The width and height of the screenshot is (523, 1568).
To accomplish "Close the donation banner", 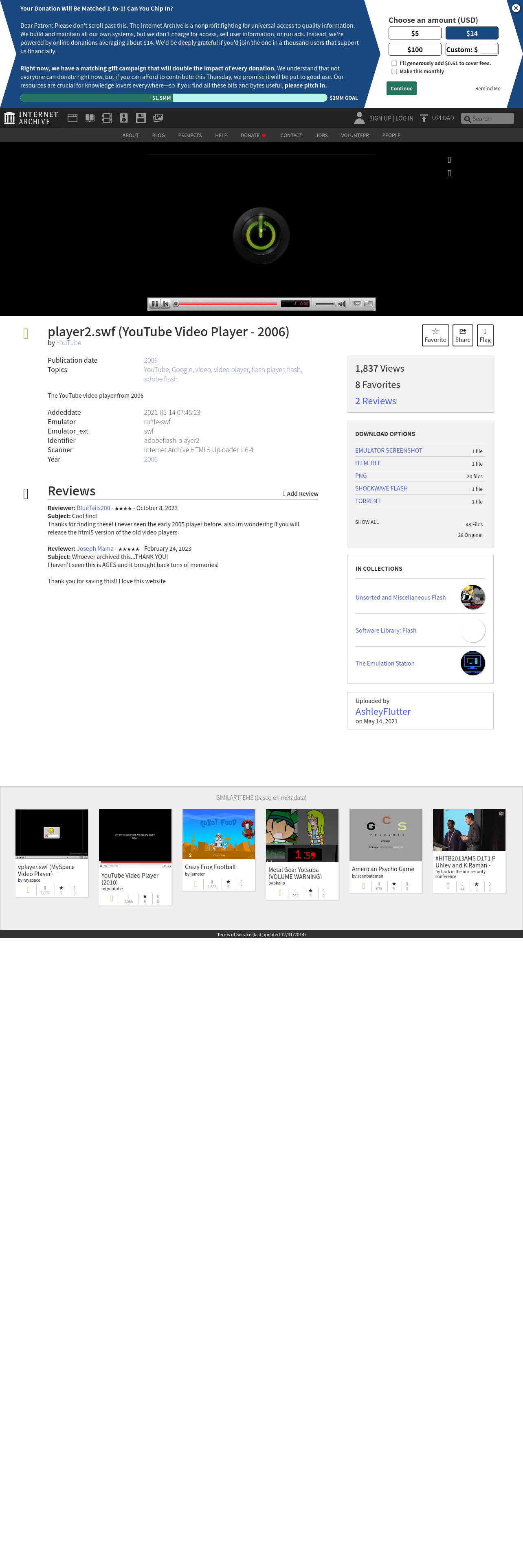I will pyautogui.click(x=515, y=9).
